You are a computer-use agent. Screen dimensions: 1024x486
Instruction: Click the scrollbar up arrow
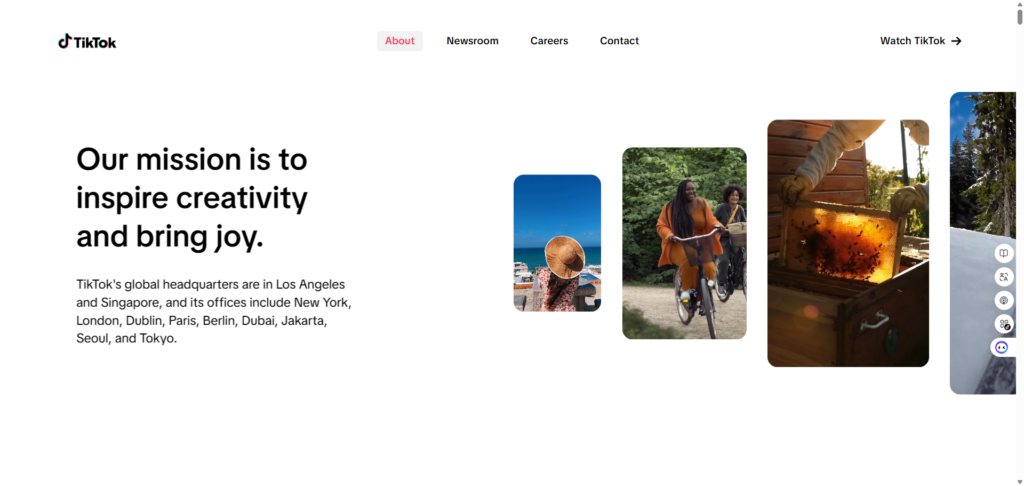[x=1019, y=3]
